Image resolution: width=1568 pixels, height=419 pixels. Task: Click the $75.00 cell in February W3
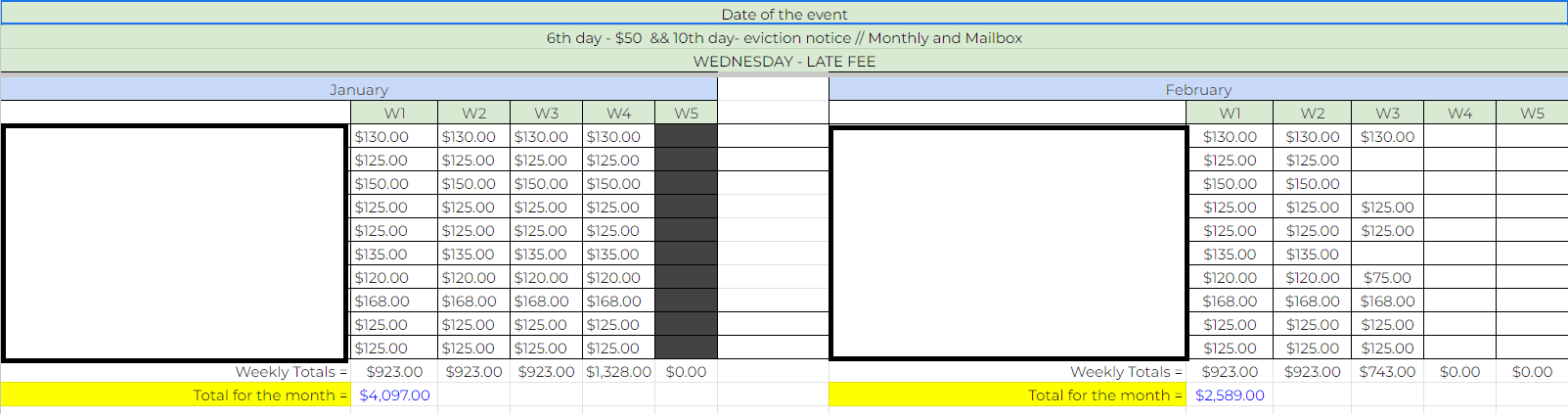pyautogui.click(x=1387, y=277)
